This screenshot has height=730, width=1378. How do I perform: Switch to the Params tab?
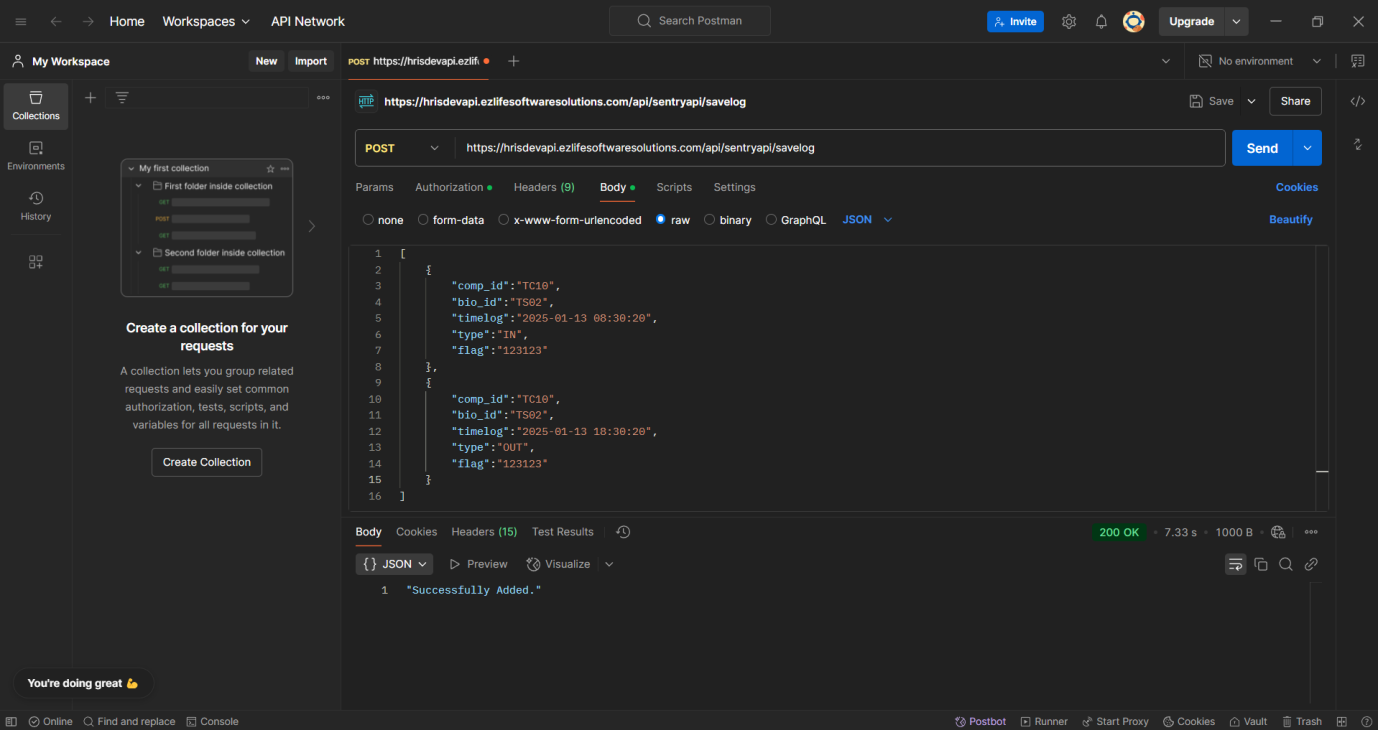pos(374,187)
